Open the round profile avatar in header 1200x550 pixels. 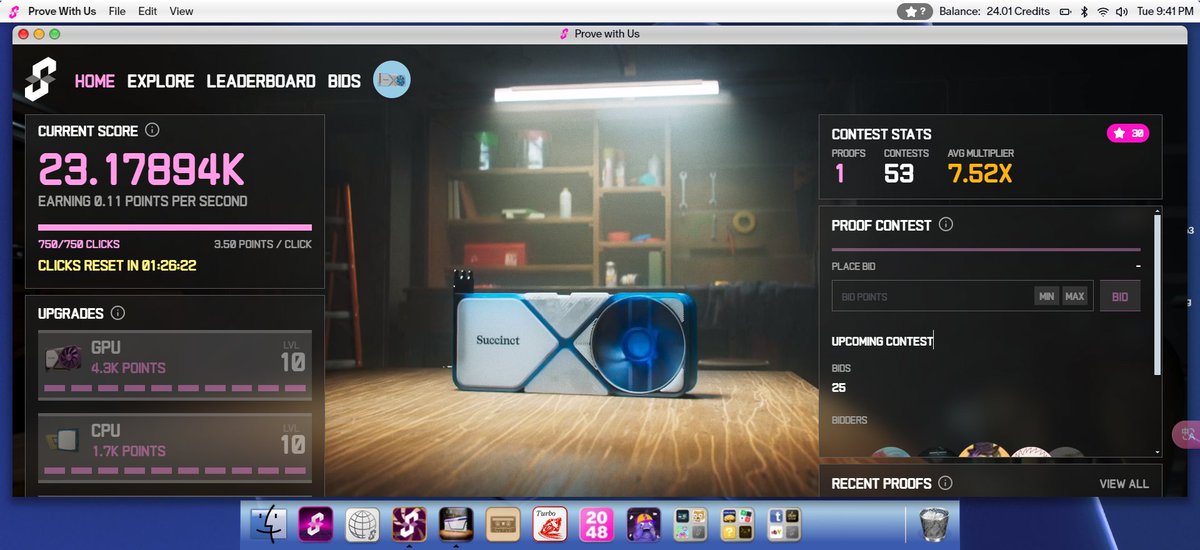click(x=392, y=80)
